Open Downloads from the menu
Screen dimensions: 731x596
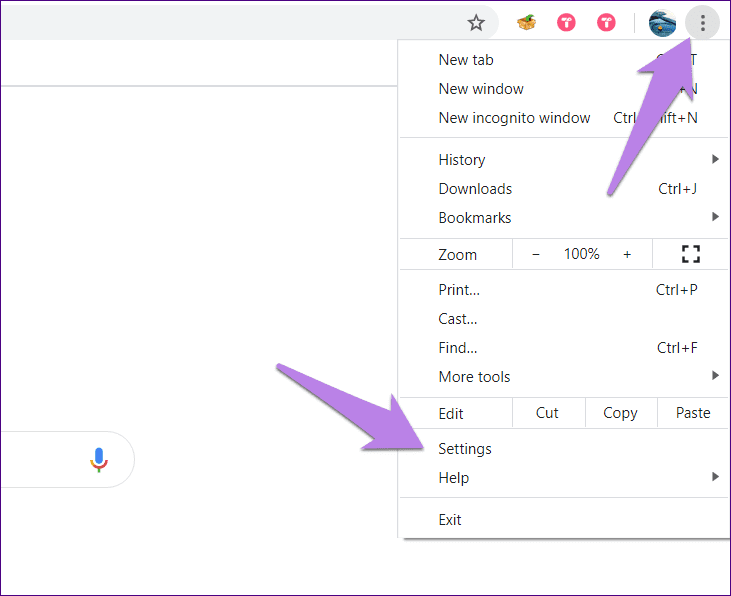[x=565, y=188]
